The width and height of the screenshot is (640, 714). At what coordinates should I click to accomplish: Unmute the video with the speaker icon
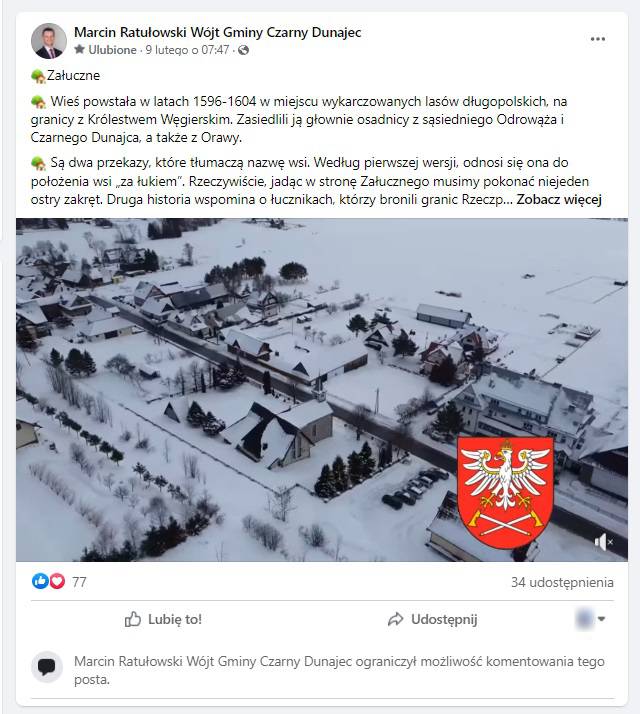coord(603,542)
